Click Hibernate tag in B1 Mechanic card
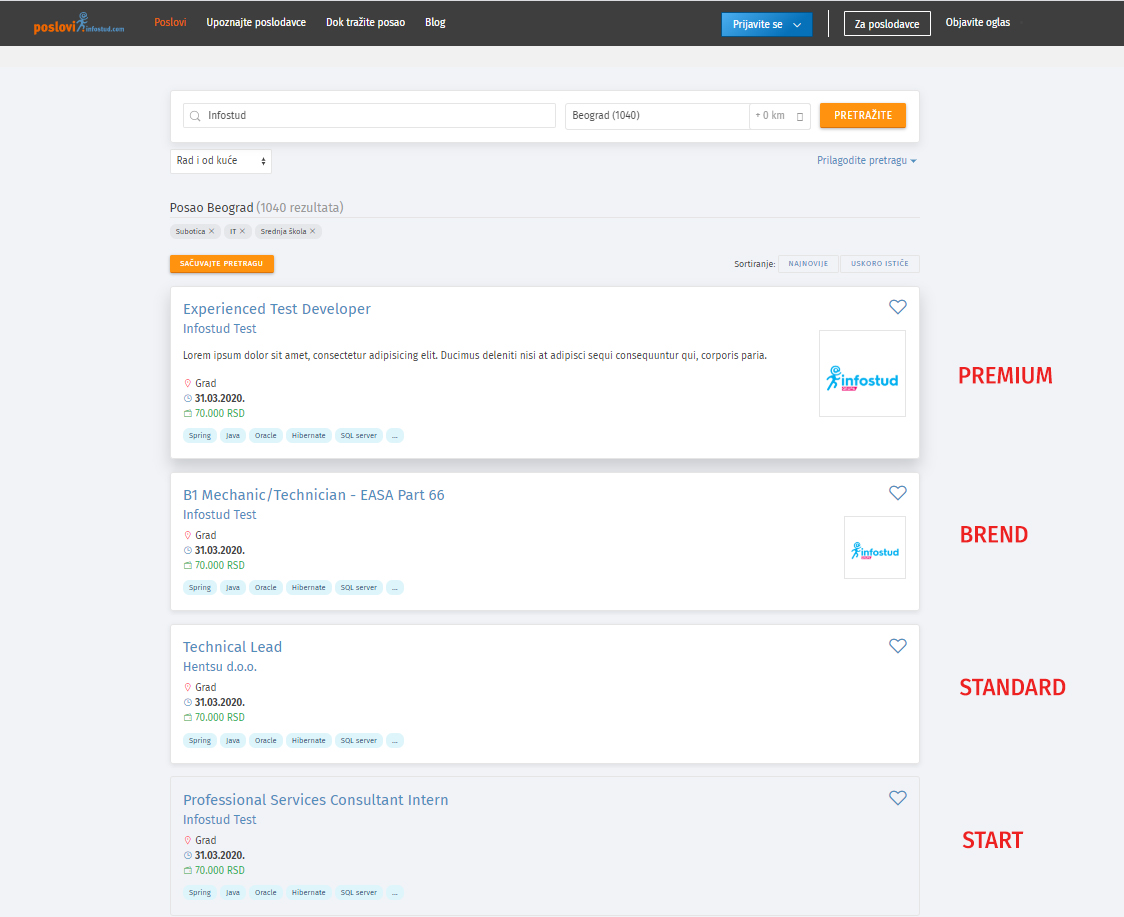 [308, 587]
